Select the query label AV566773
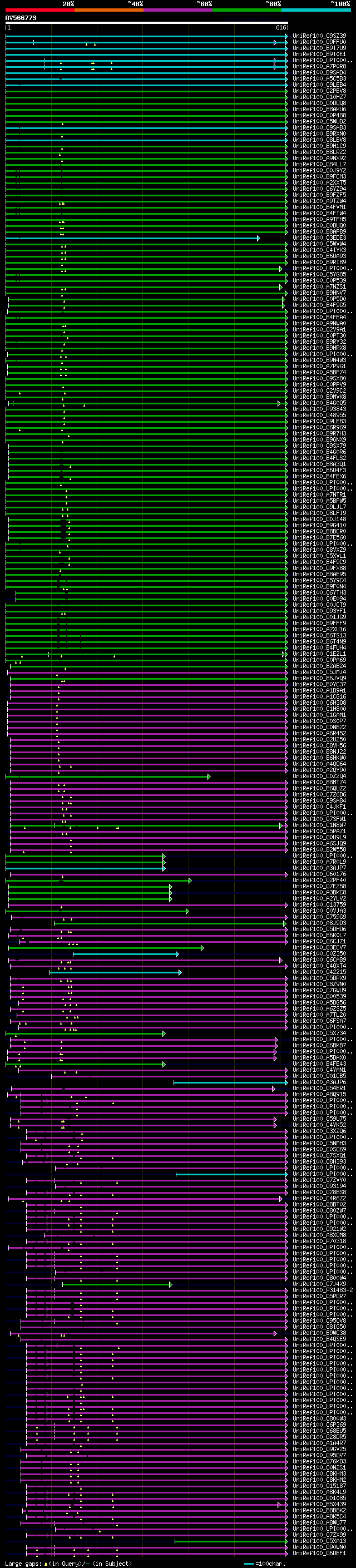This screenshot has width=356, height=1568. coord(21,18)
